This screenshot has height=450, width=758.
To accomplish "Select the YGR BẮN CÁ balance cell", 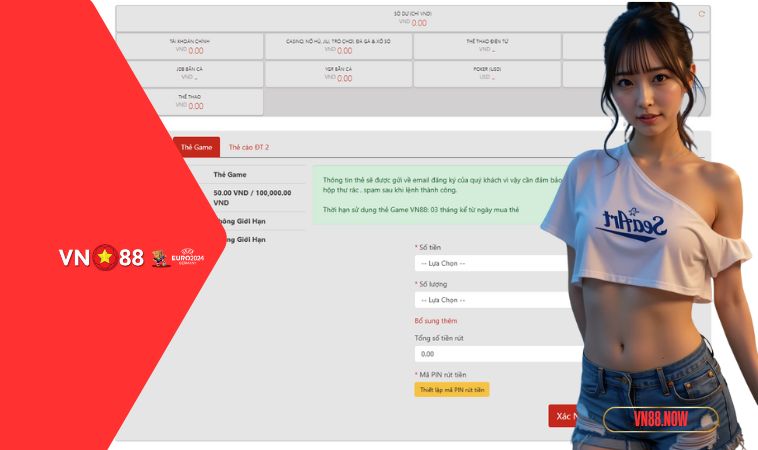I will (x=338, y=74).
